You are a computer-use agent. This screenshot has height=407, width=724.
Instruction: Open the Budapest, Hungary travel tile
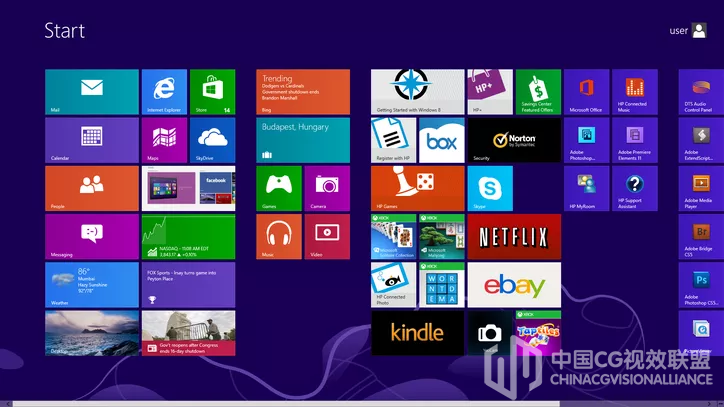pos(303,140)
